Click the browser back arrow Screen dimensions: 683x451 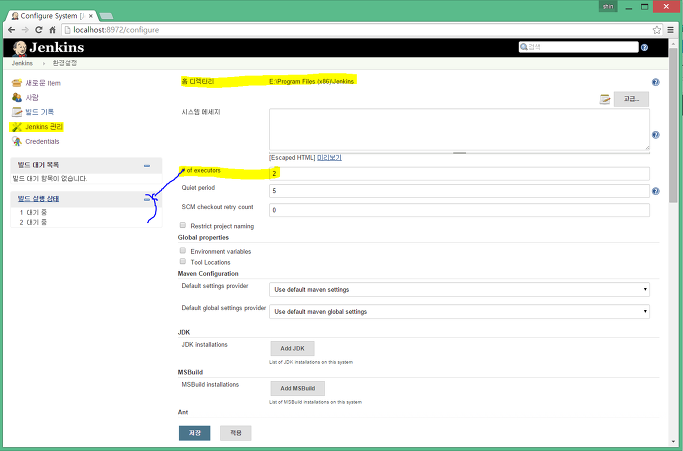click(11, 30)
